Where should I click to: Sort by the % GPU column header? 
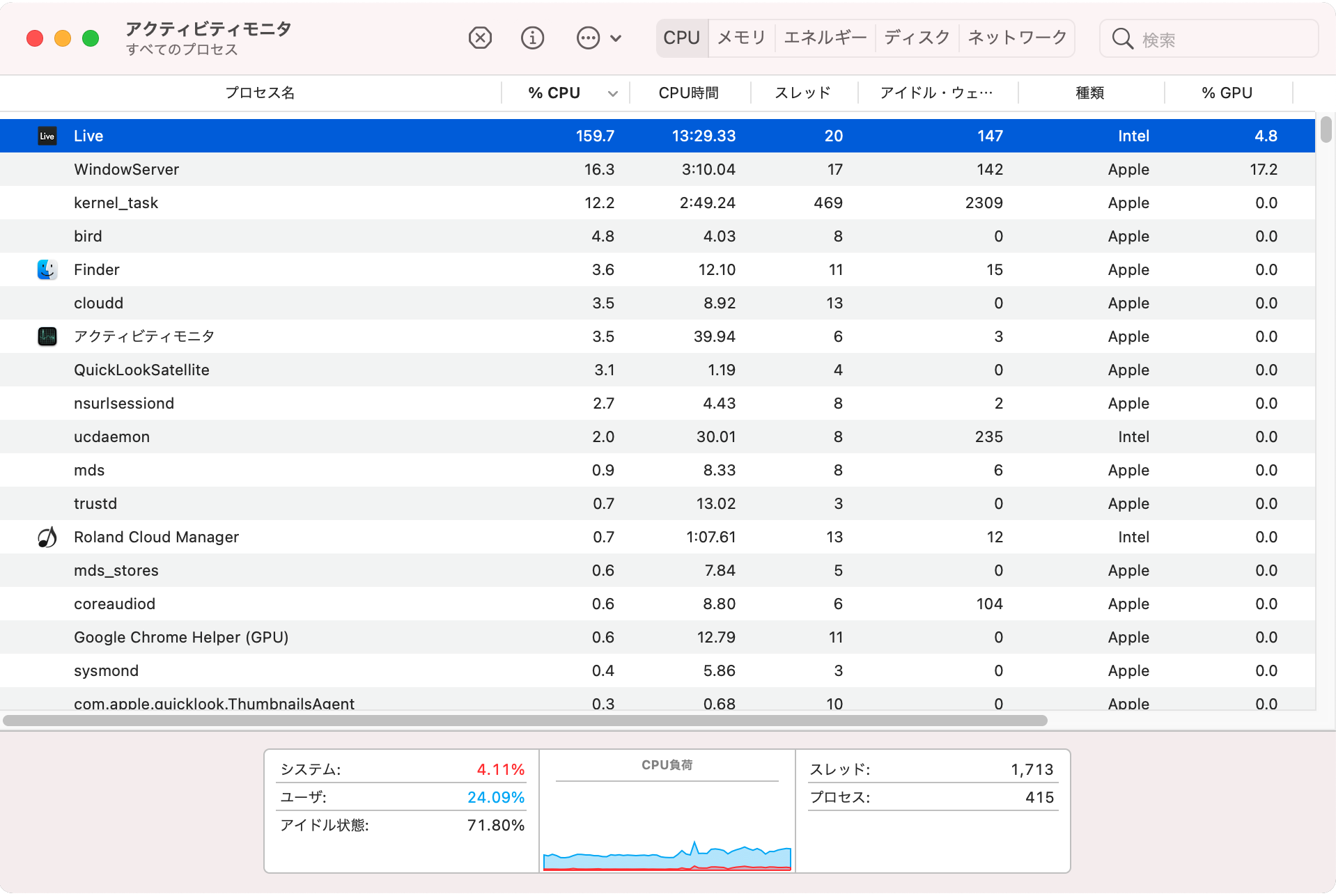click(1227, 93)
